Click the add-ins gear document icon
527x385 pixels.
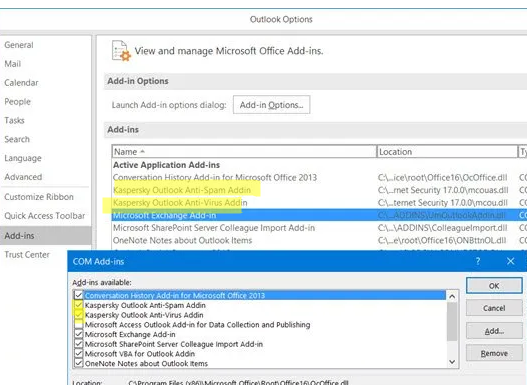(121, 51)
